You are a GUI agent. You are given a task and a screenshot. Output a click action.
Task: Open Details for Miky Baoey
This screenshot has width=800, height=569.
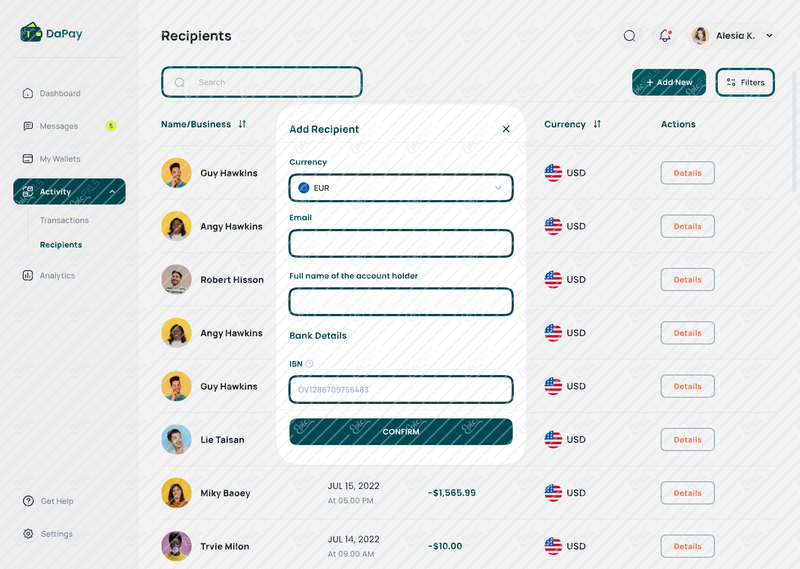[x=687, y=492]
